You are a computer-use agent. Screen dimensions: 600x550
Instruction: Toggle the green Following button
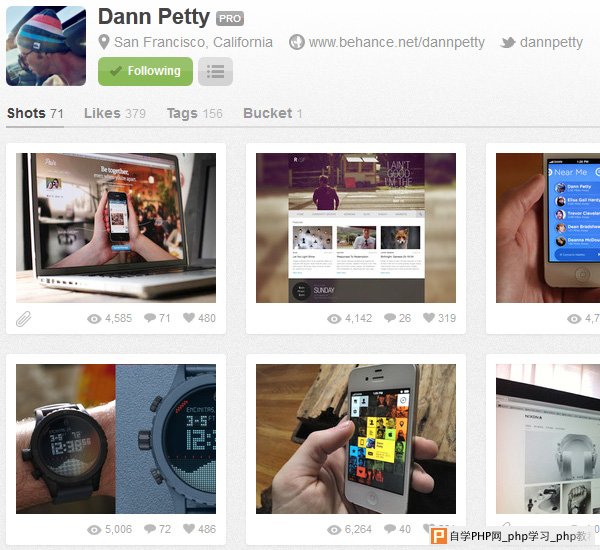tap(145, 71)
